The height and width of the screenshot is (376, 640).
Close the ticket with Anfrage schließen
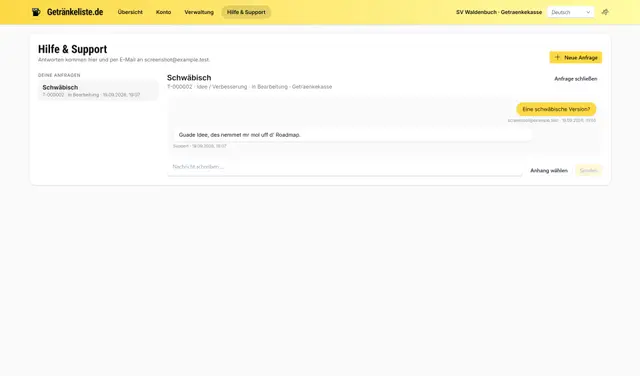[576, 79]
